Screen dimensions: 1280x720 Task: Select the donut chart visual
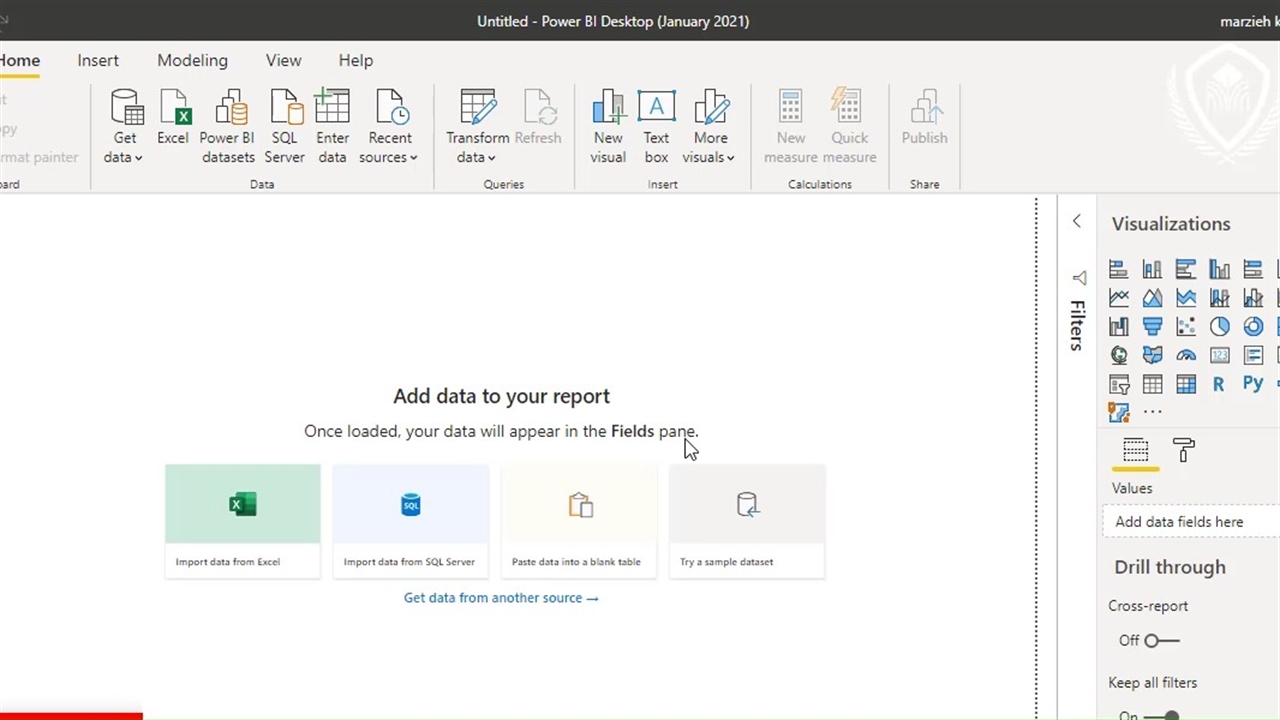1253,327
